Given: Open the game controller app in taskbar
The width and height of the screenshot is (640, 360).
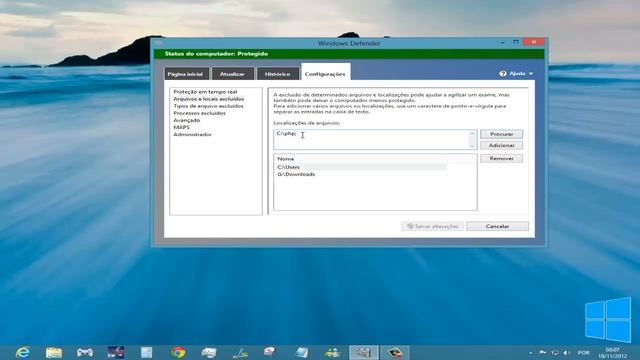Looking at the screenshot, I should pos(85,352).
